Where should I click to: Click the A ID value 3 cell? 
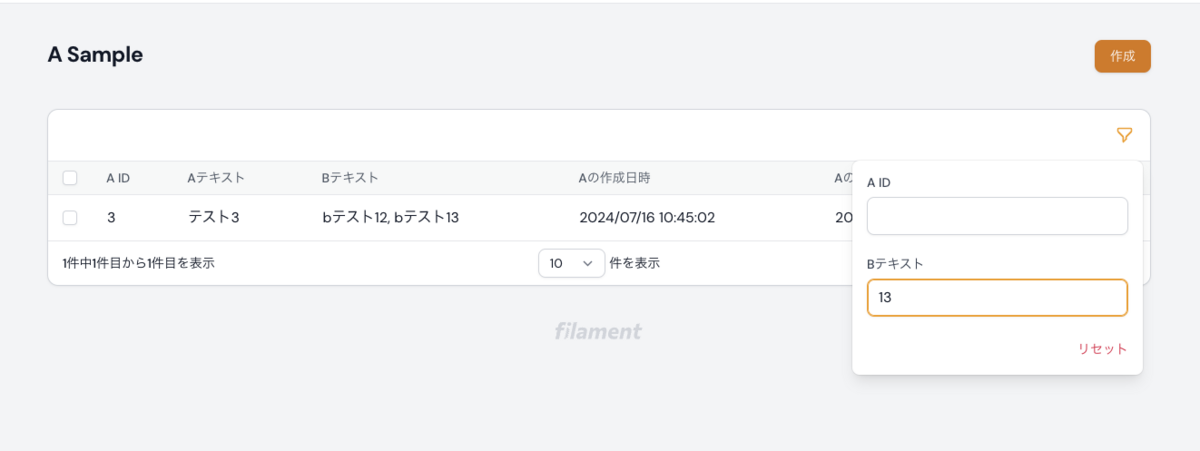coord(111,217)
